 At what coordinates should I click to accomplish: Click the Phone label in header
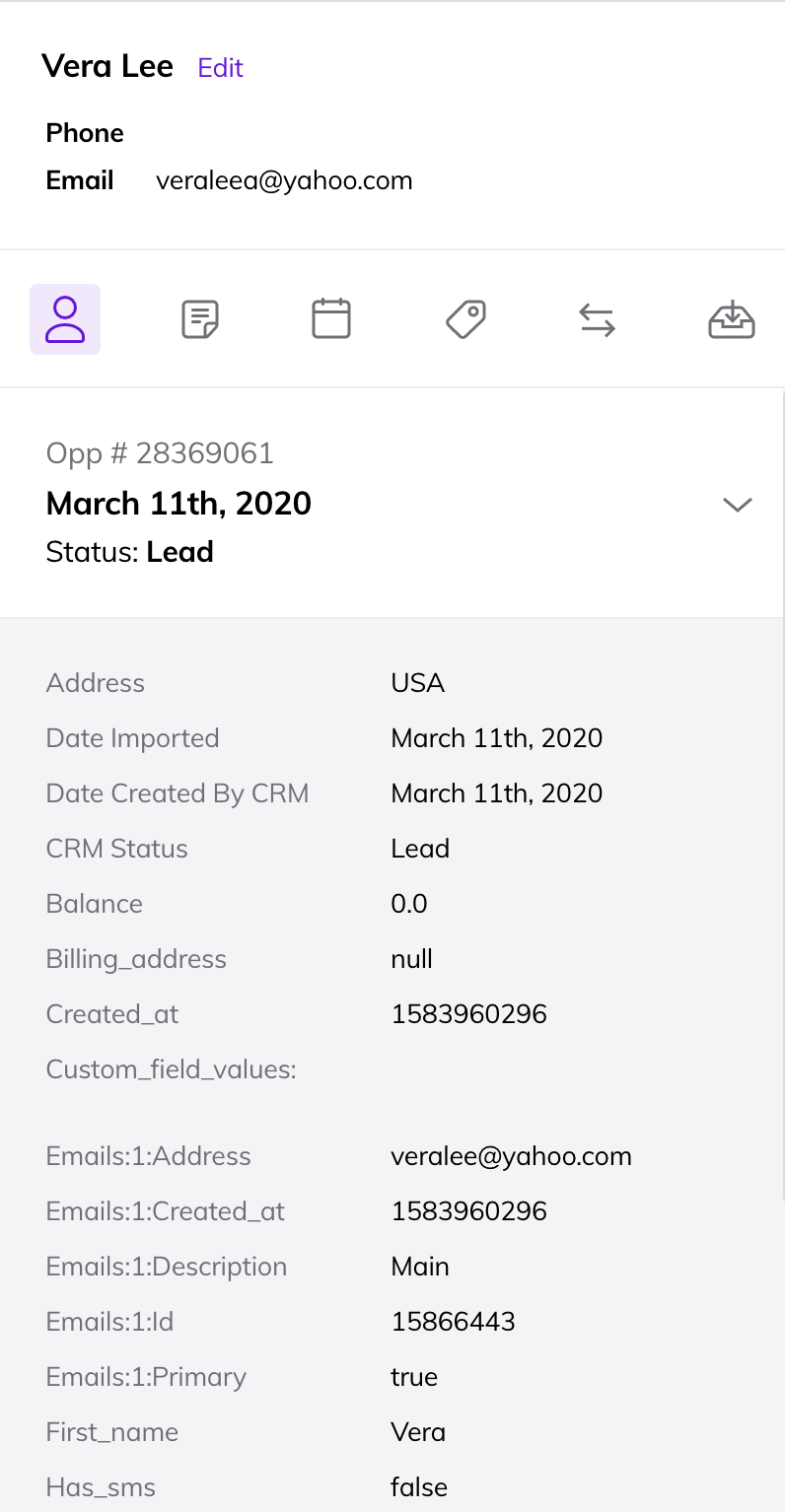85,133
